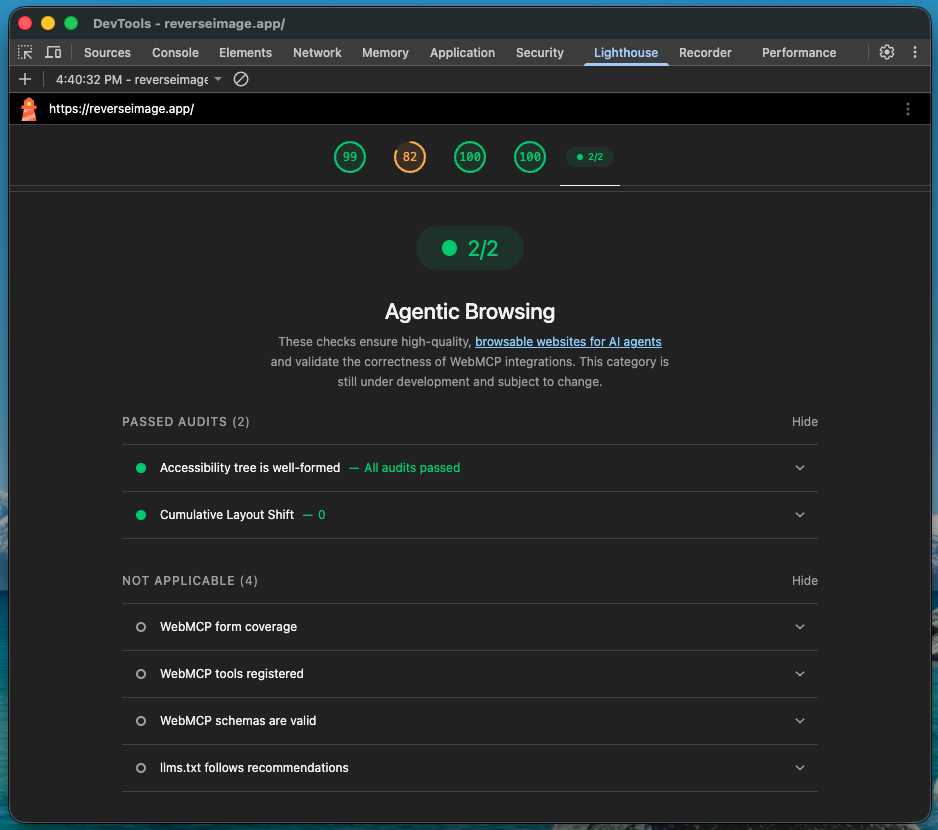Switch to the Security tab
Viewport: 938px width, 830px height.
point(540,53)
